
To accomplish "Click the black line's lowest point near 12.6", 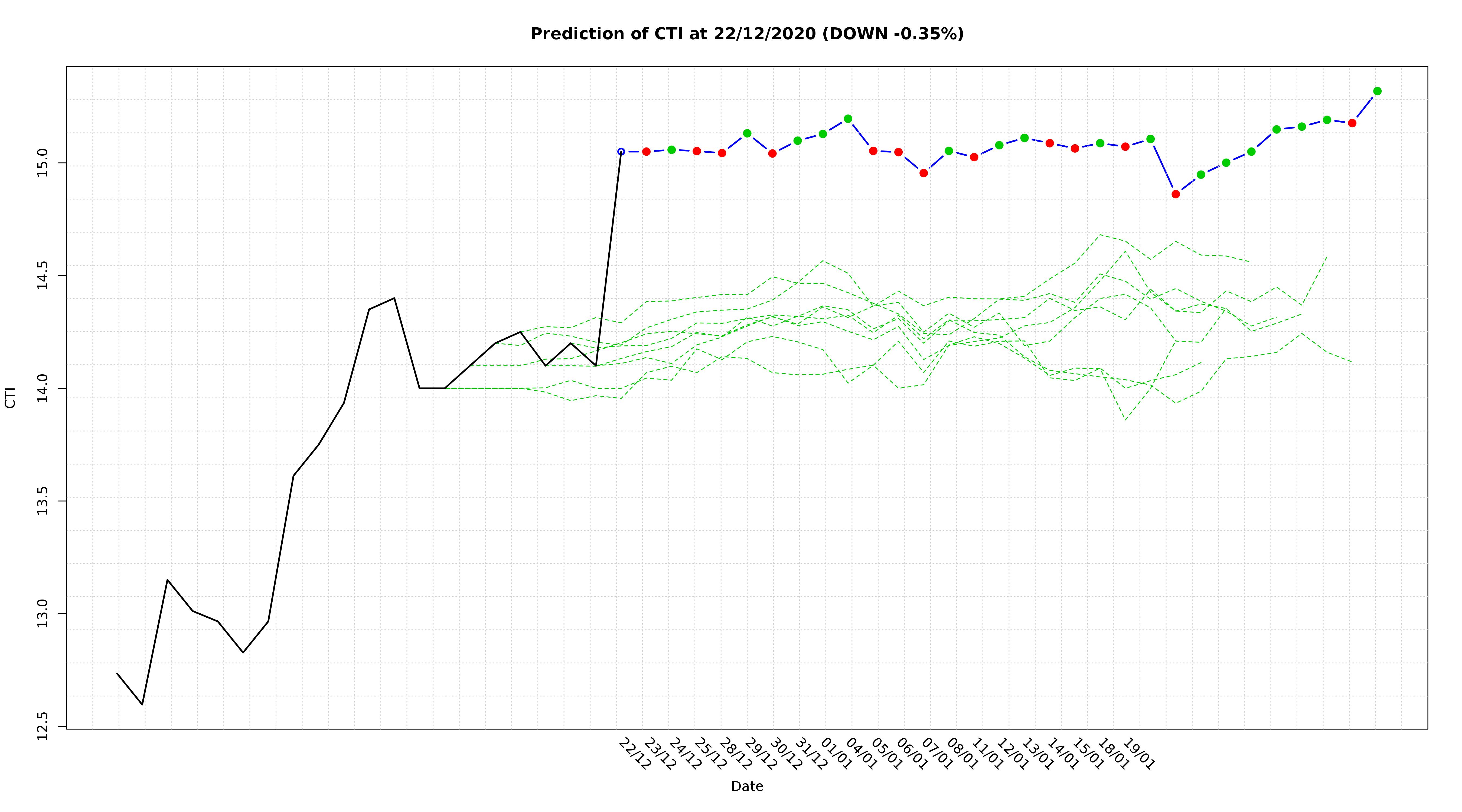I will pos(142,704).
